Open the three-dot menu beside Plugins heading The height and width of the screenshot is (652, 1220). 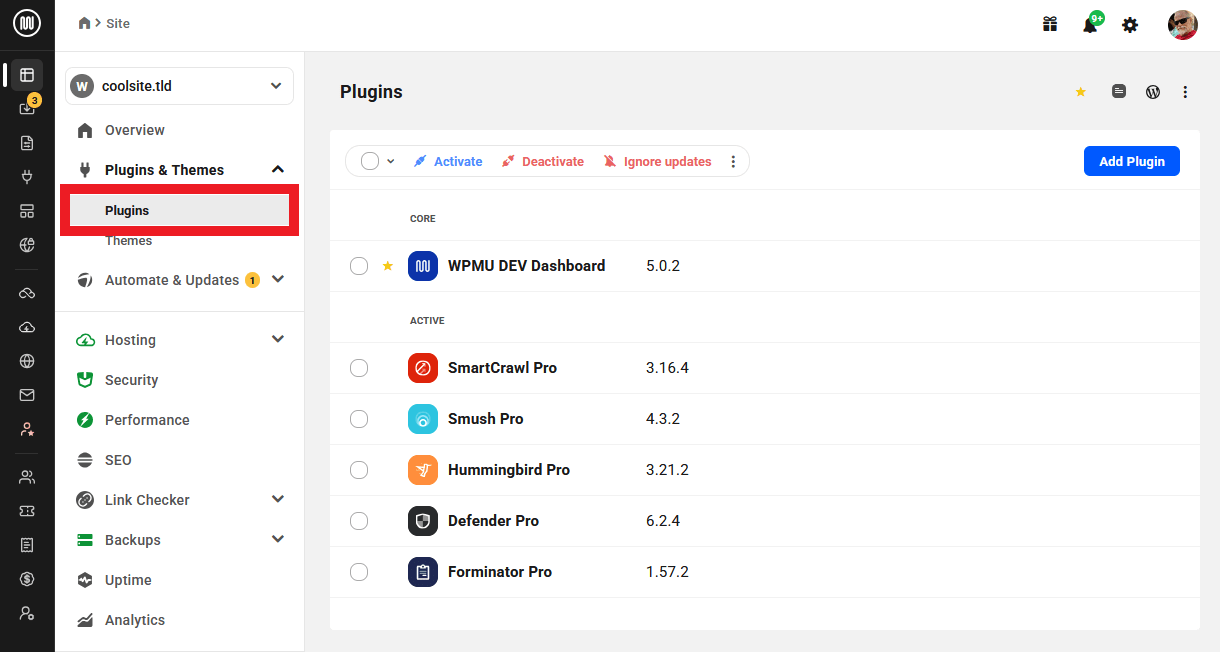pyautogui.click(x=1185, y=92)
